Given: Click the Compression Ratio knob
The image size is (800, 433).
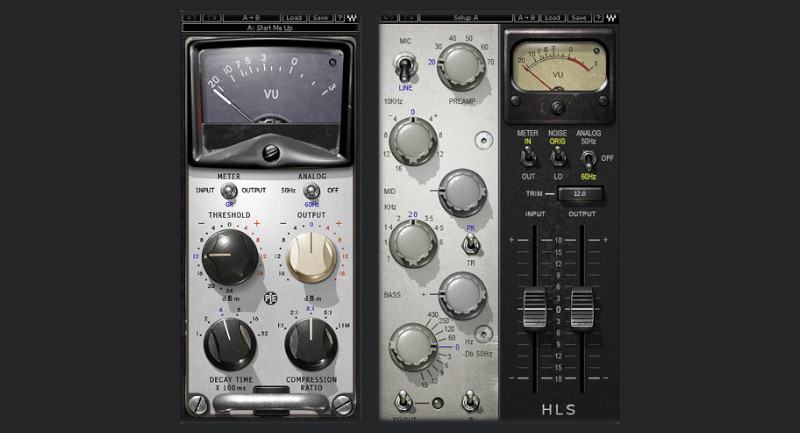Looking at the screenshot, I should tap(310, 343).
